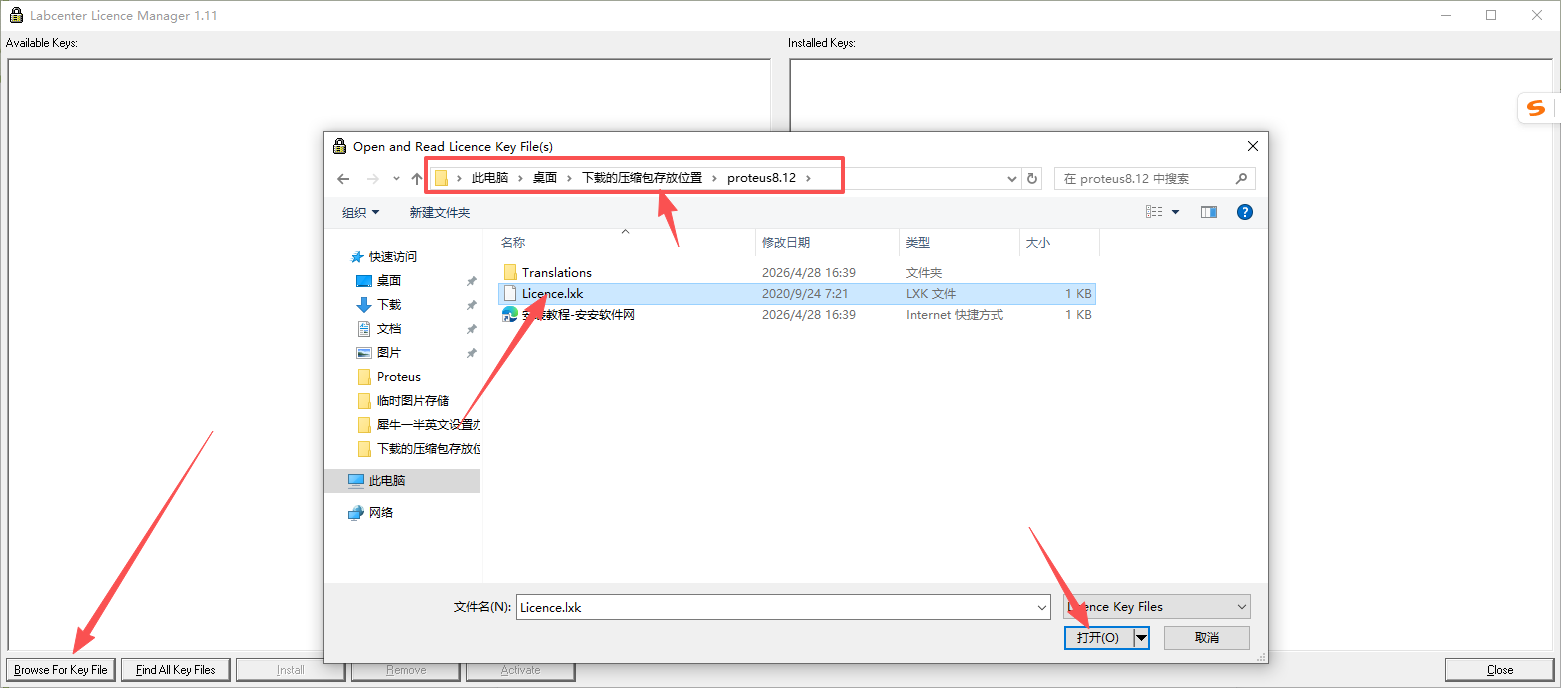Open the recent locations dropdown beside forward arrow
Image resolution: width=1561 pixels, height=688 pixels.
[396, 179]
